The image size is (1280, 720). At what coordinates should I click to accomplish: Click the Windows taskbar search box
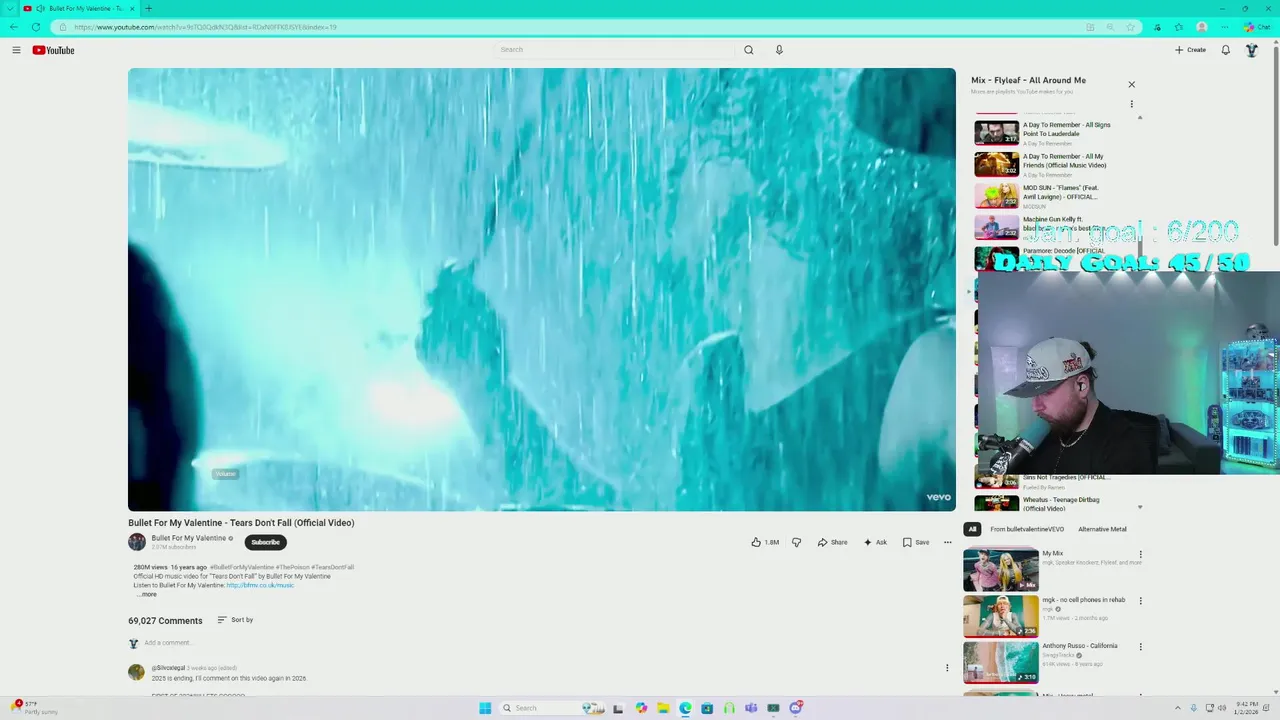click(554, 708)
